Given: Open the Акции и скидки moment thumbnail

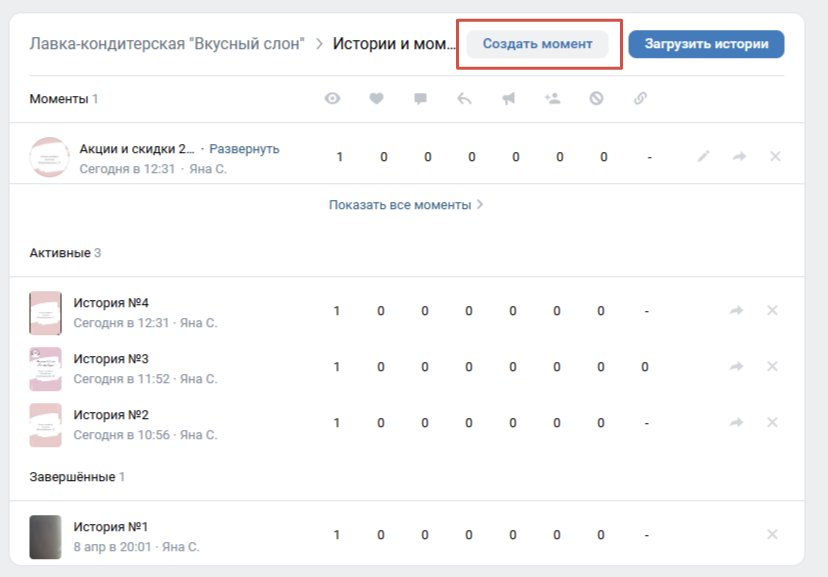Looking at the screenshot, I should 49,157.
